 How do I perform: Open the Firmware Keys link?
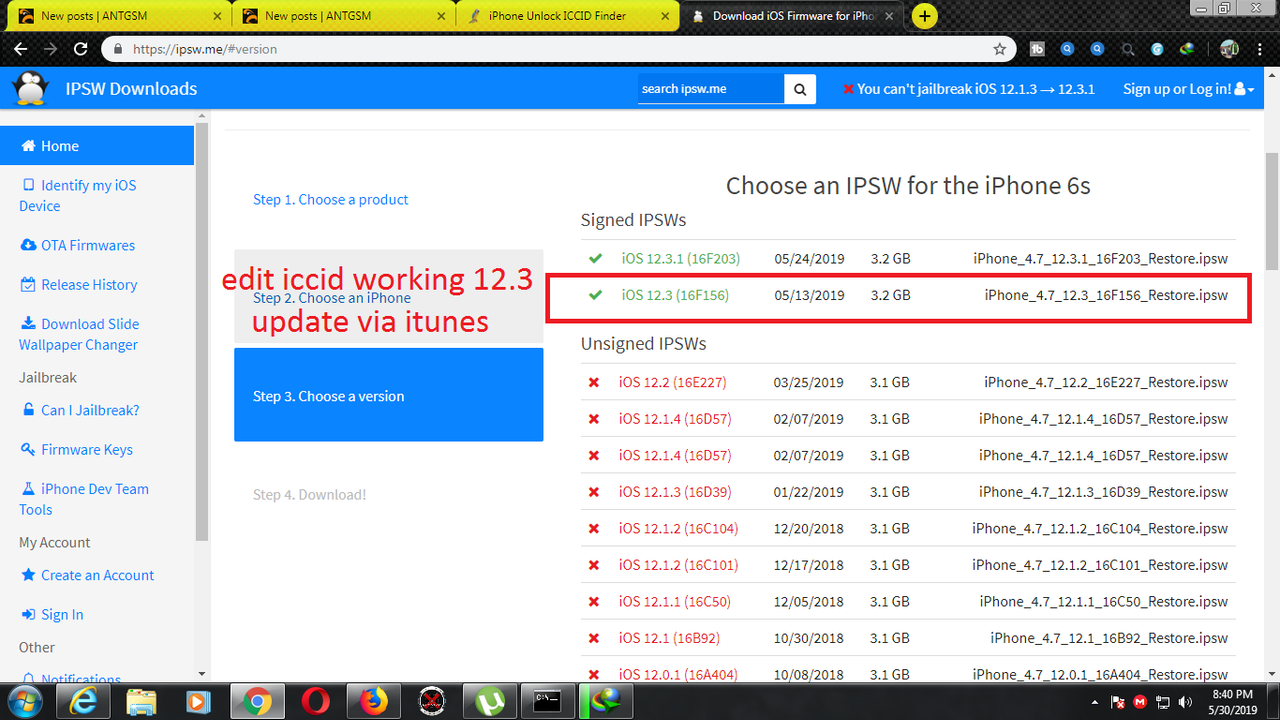click(87, 450)
